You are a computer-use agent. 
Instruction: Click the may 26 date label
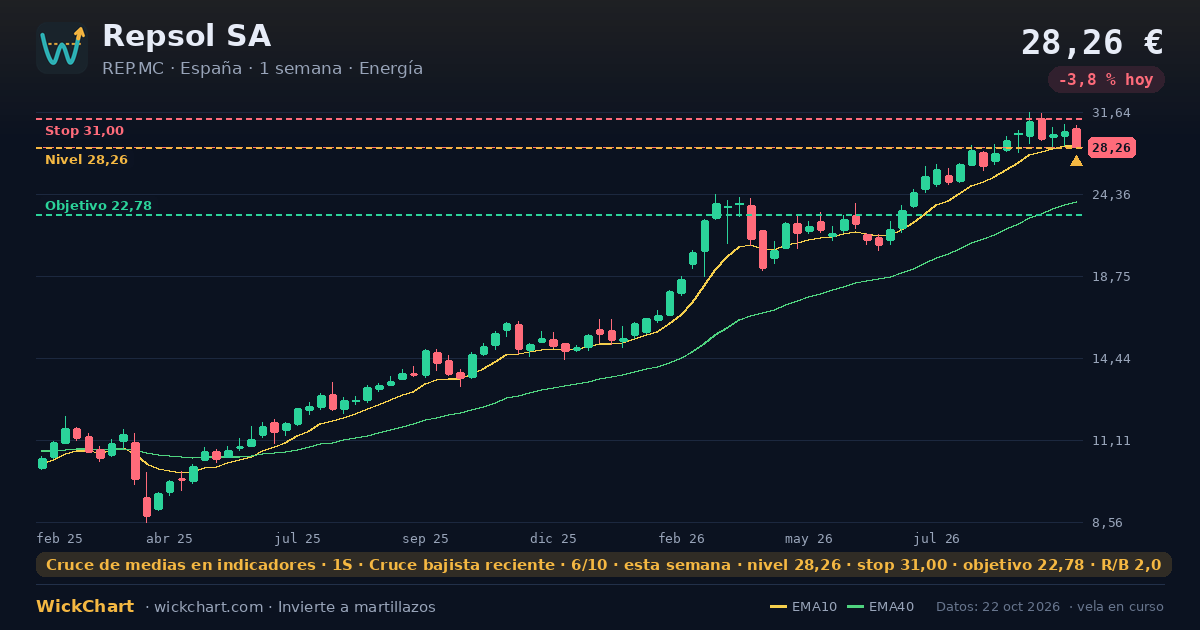[x=809, y=538]
